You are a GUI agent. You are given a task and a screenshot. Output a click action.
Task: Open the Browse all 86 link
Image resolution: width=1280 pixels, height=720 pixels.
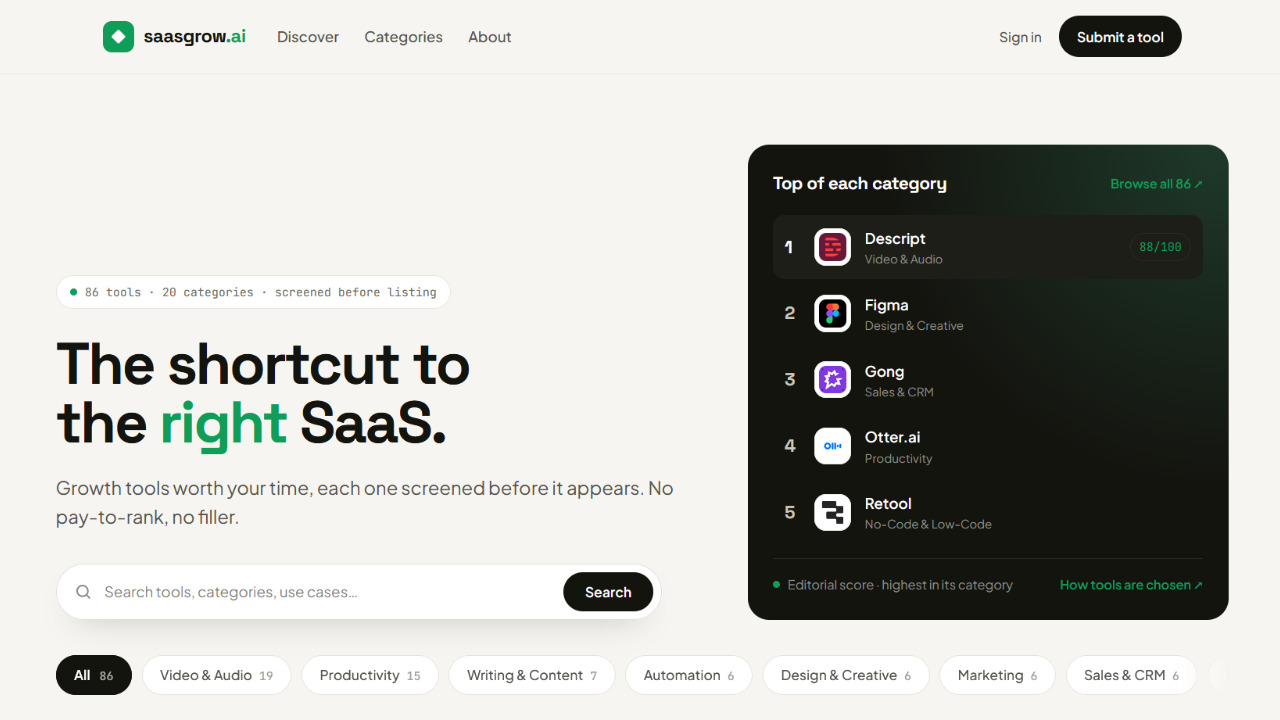[x=1156, y=184]
